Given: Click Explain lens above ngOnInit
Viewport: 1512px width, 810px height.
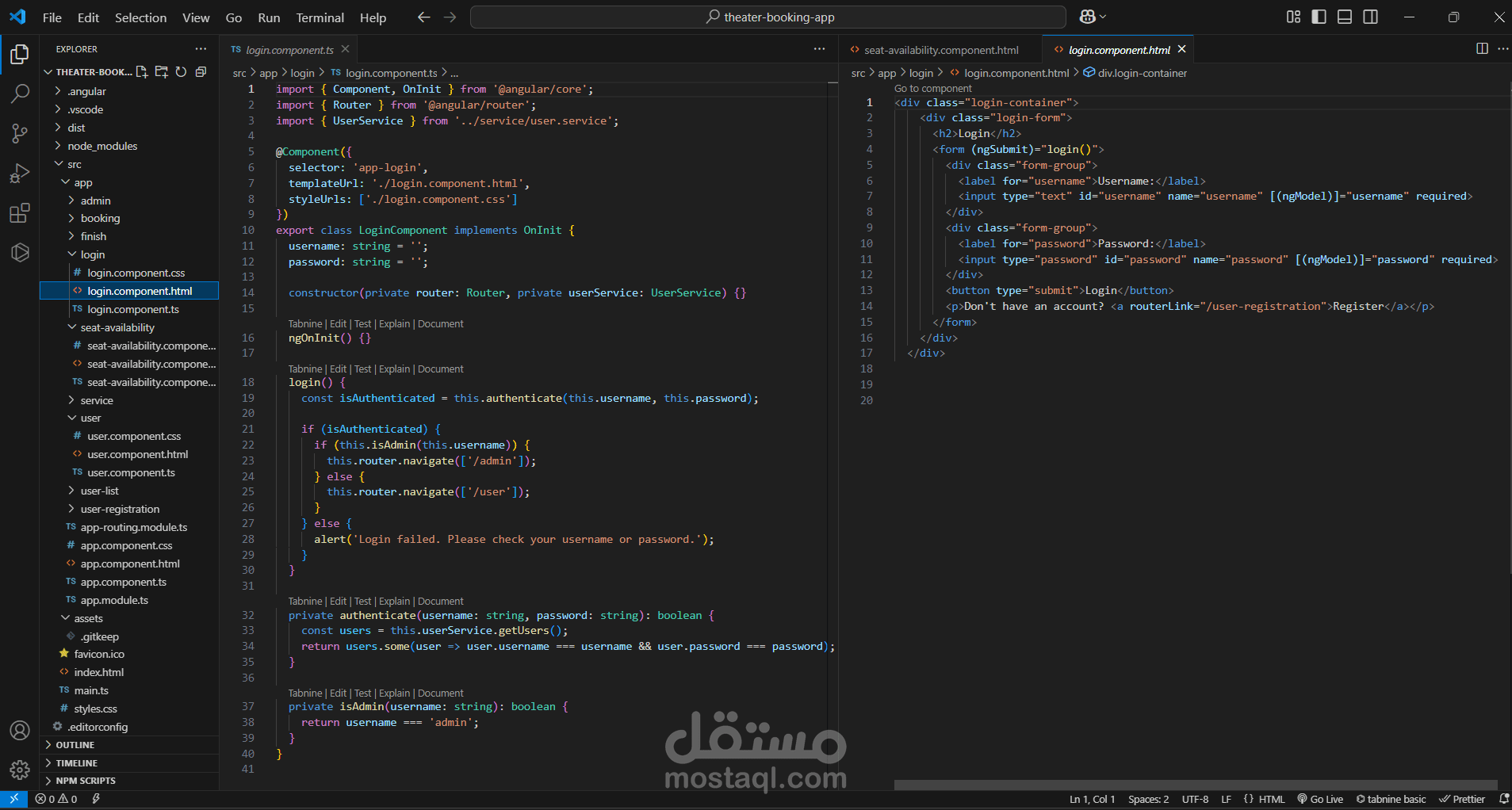Looking at the screenshot, I should click(394, 324).
